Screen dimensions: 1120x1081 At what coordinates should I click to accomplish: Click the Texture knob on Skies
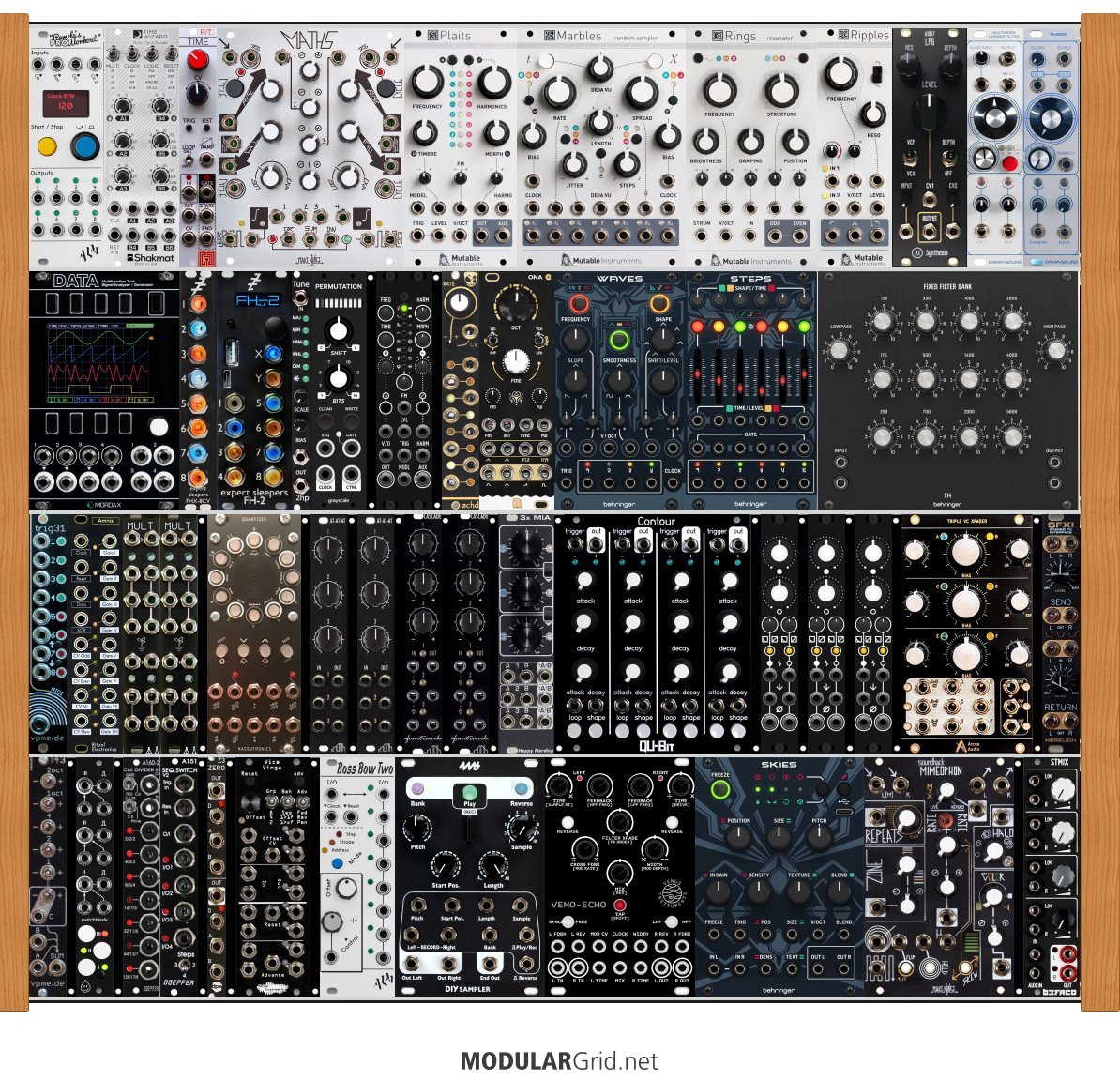(x=798, y=891)
